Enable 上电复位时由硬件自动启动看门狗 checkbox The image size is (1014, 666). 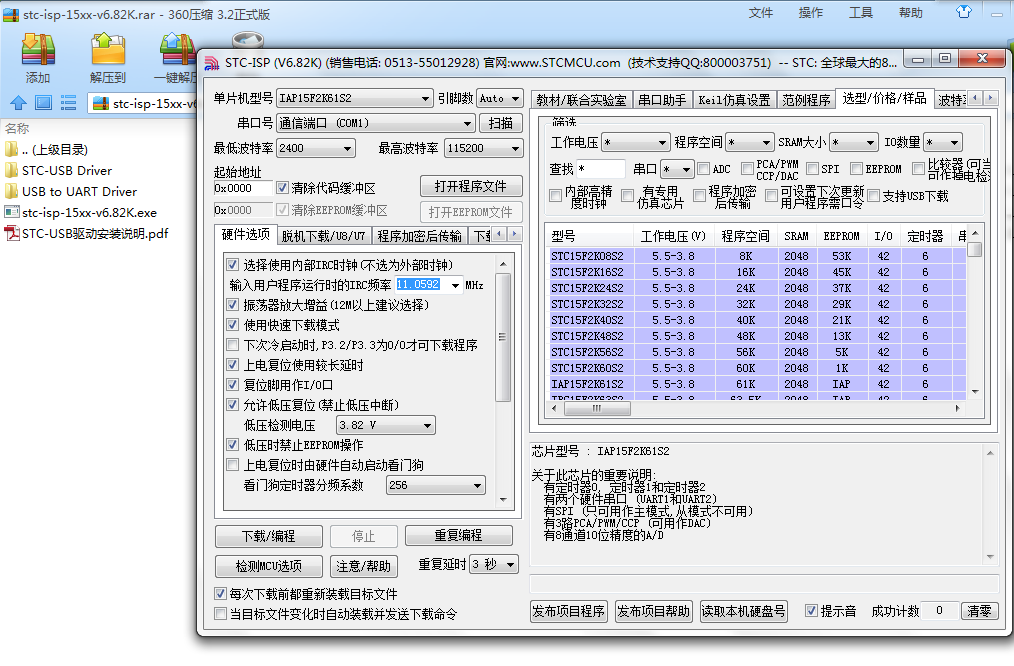(x=233, y=465)
